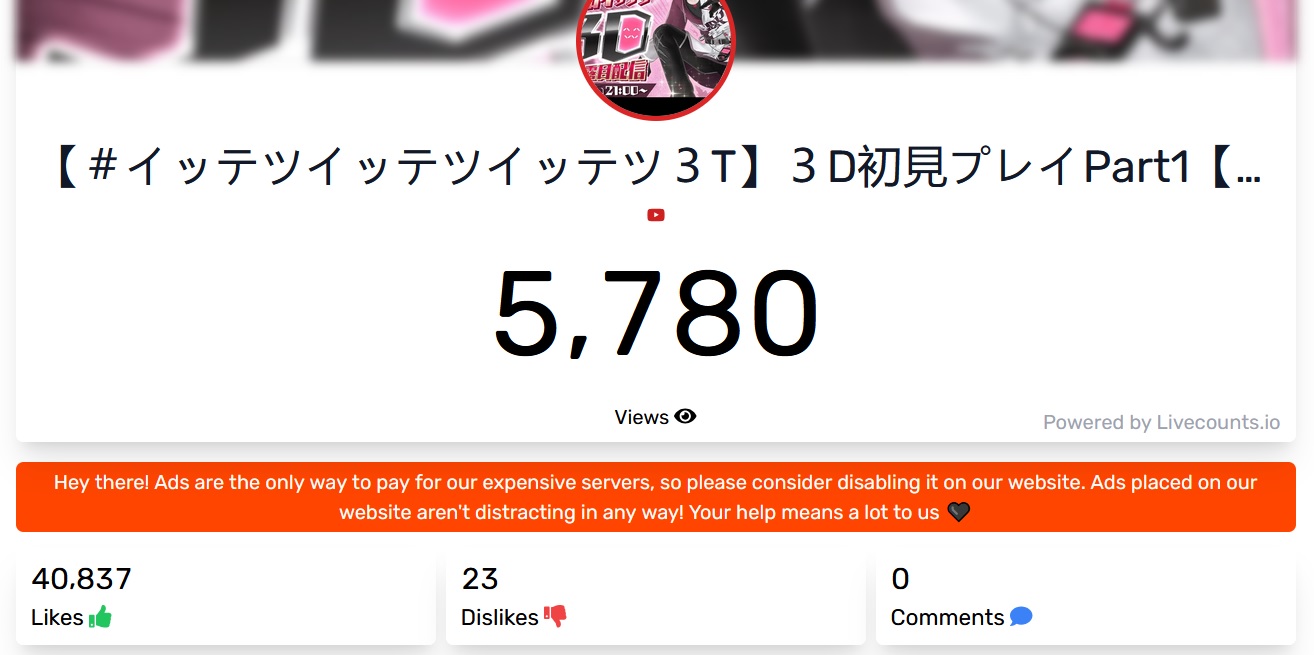The height and width of the screenshot is (655, 1314).
Task: Click the black heart icon in ad notice
Action: click(x=958, y=512)
